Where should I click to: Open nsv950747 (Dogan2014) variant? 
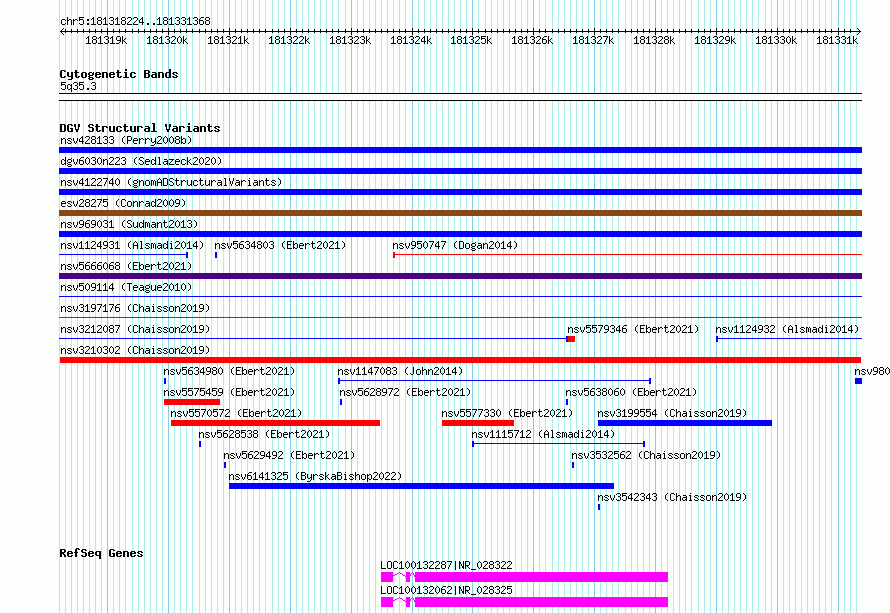(x=455, y=245)
